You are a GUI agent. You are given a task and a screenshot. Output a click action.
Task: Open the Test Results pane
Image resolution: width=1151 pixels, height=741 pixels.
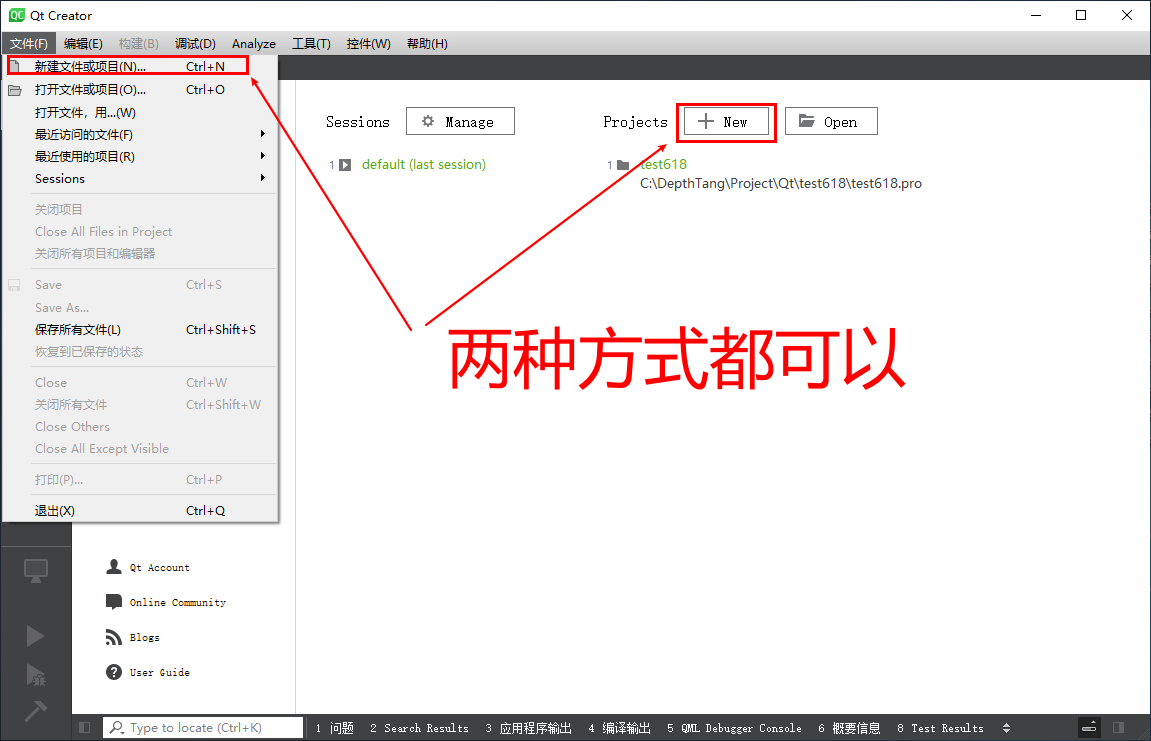(x=940, y=728)
